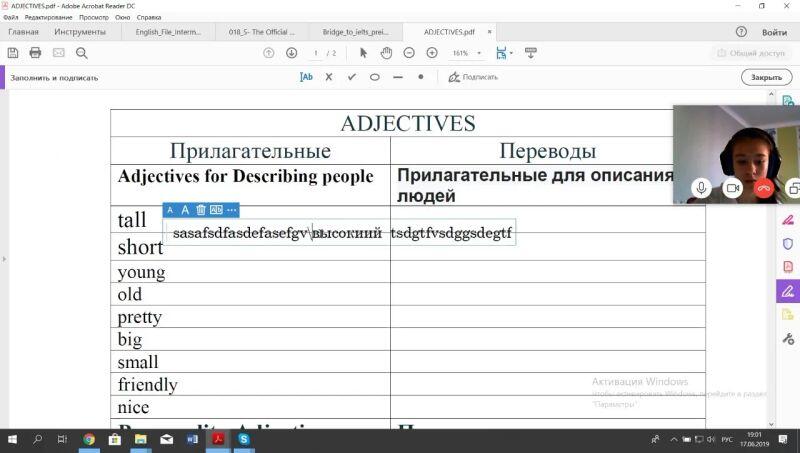Select the Add Text tool
Screen dimensions: 800x453
[306, 77]
